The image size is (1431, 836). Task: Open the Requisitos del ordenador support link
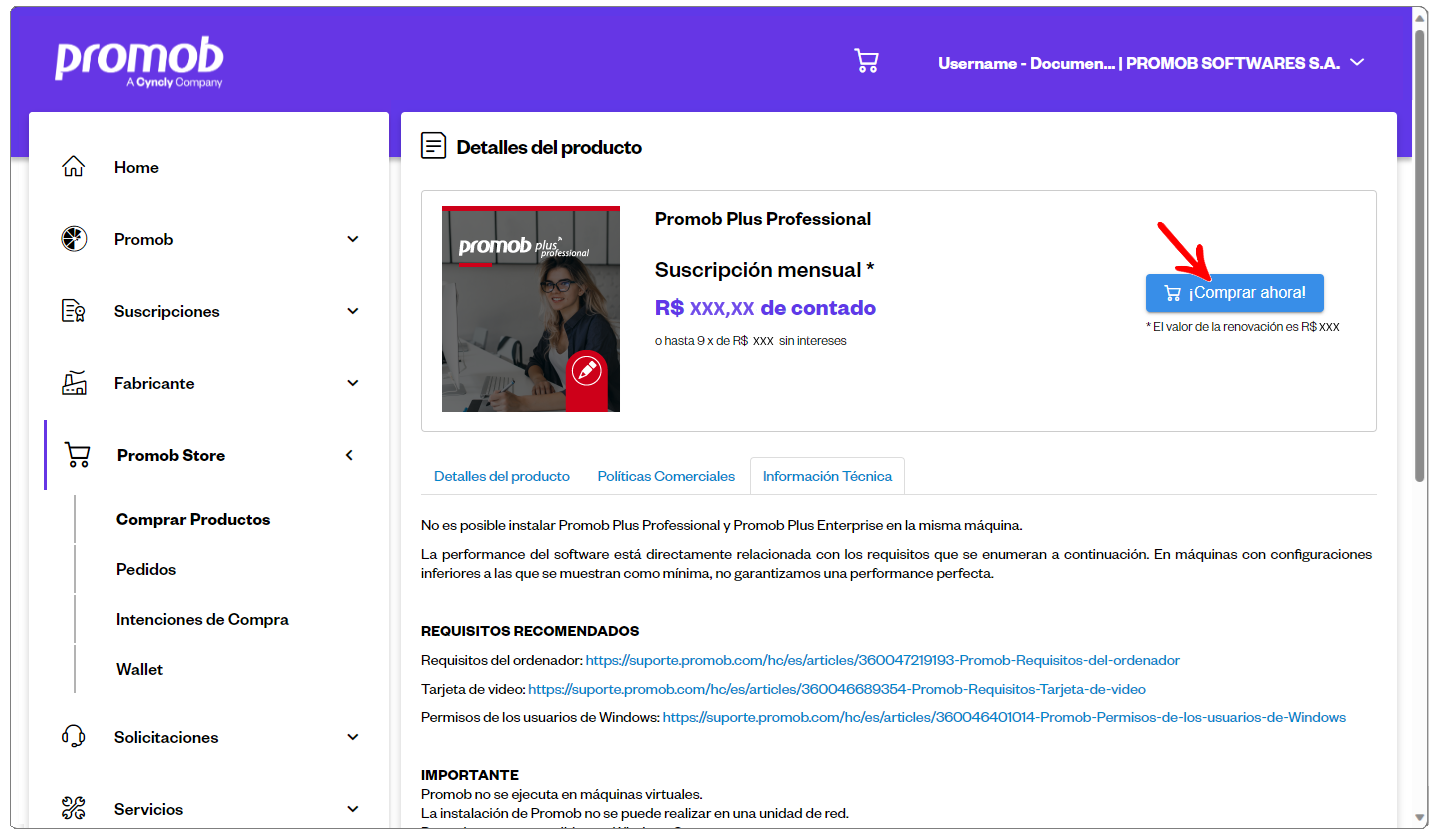coord(882,660)
